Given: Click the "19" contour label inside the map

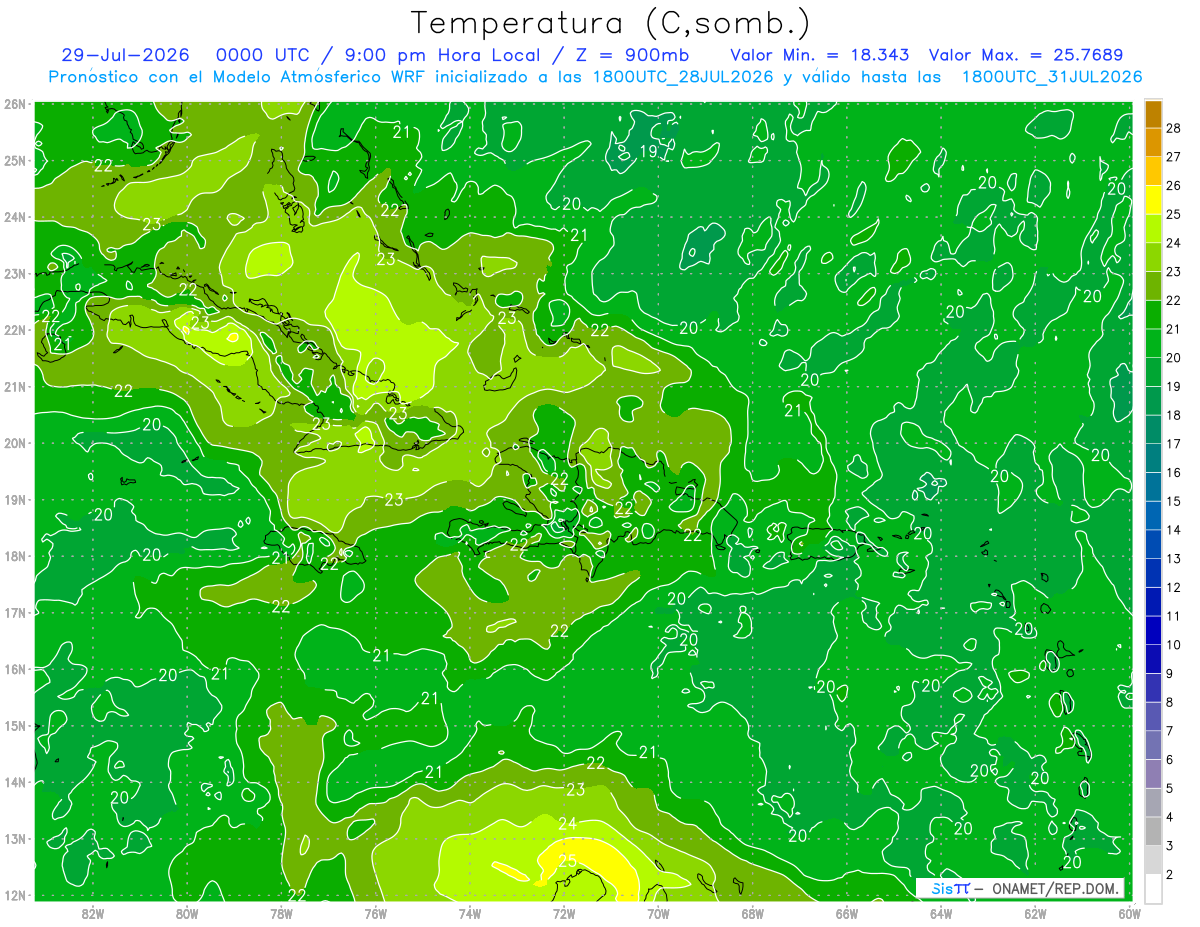Looking at the screenshot, I should pos(648,152).
